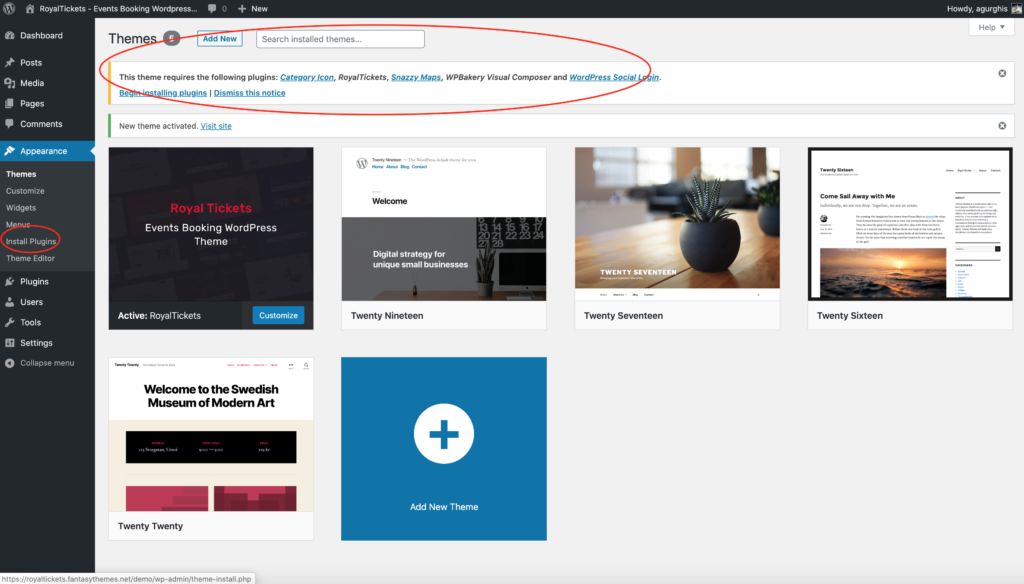Click the Settings sliders icon
This screenshot has height=584, width=1024.
click(x=10, y=342)
